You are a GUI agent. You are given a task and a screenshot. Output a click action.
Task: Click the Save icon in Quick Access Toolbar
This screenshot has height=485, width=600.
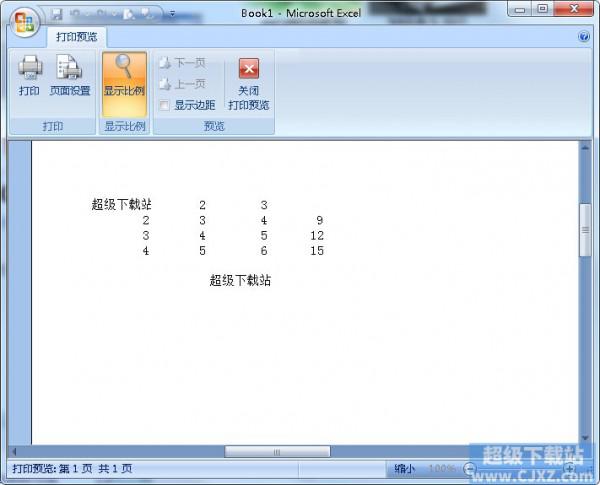tap(56, 14)
